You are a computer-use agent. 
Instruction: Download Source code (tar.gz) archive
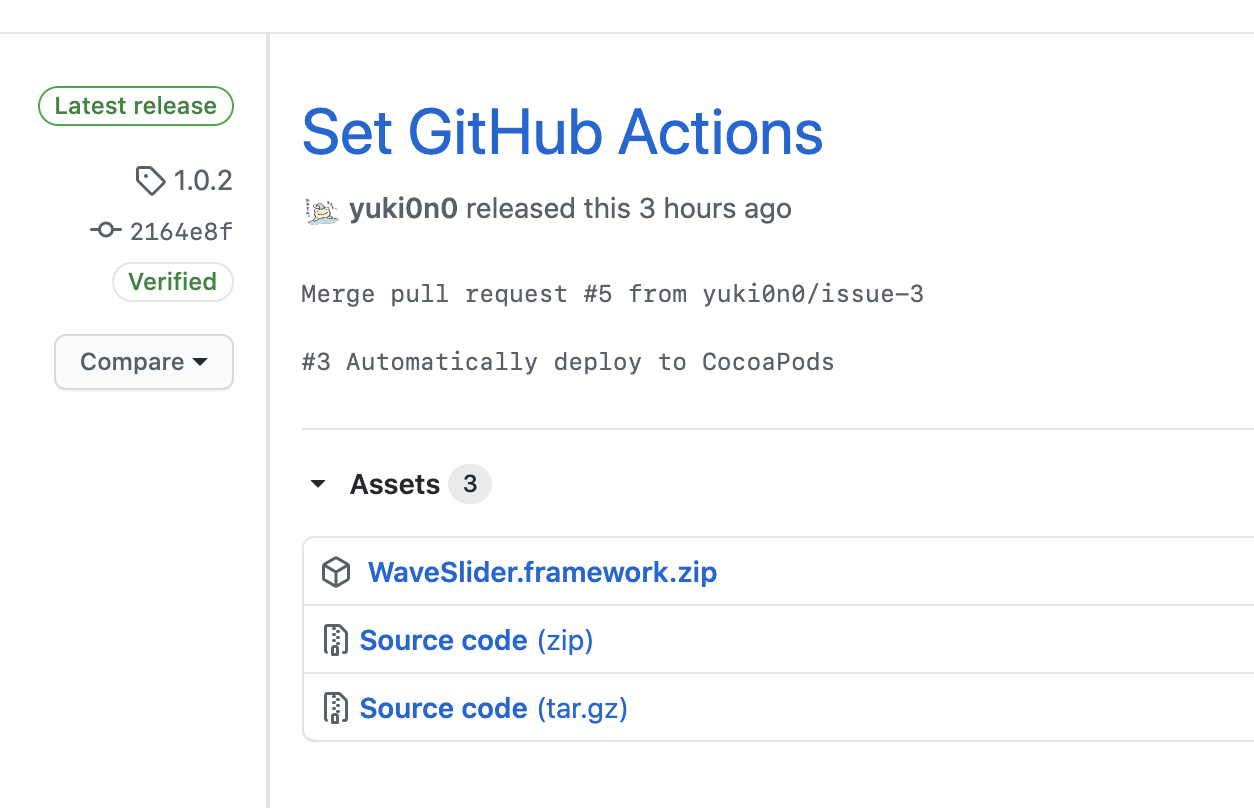[493, 708]
